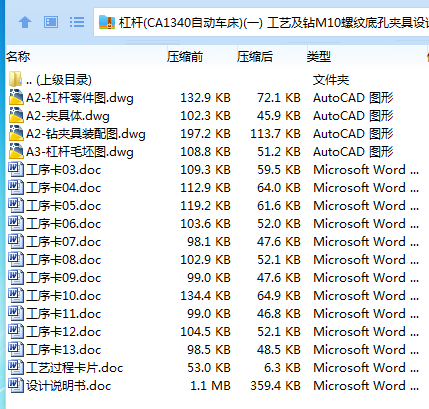This screenshot has height=409, width=429.
Task: Select file name 工序卡11.doc
Action: pos(63,314)
